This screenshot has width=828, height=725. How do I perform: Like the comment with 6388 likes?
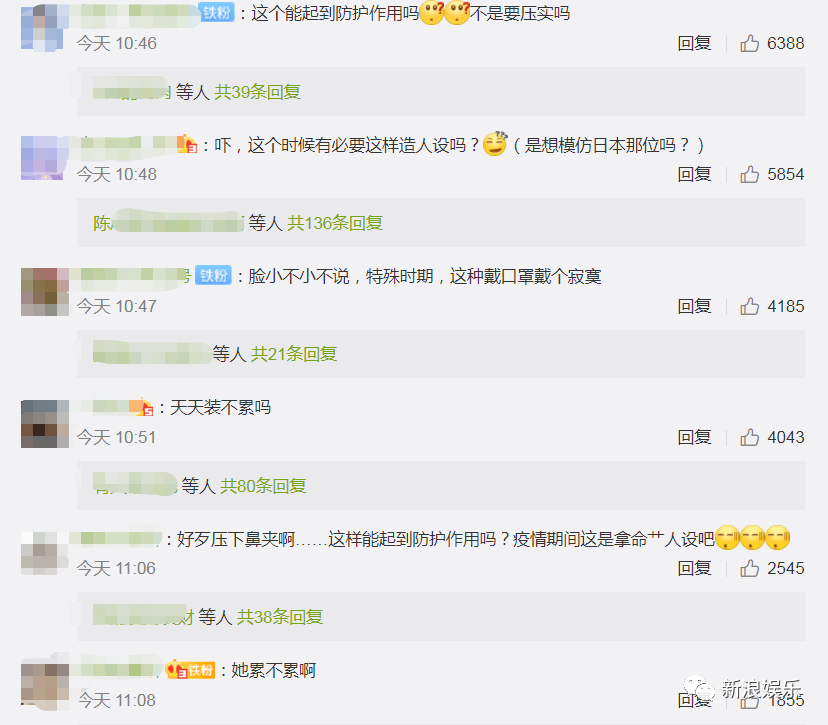[x=749, y=43]
